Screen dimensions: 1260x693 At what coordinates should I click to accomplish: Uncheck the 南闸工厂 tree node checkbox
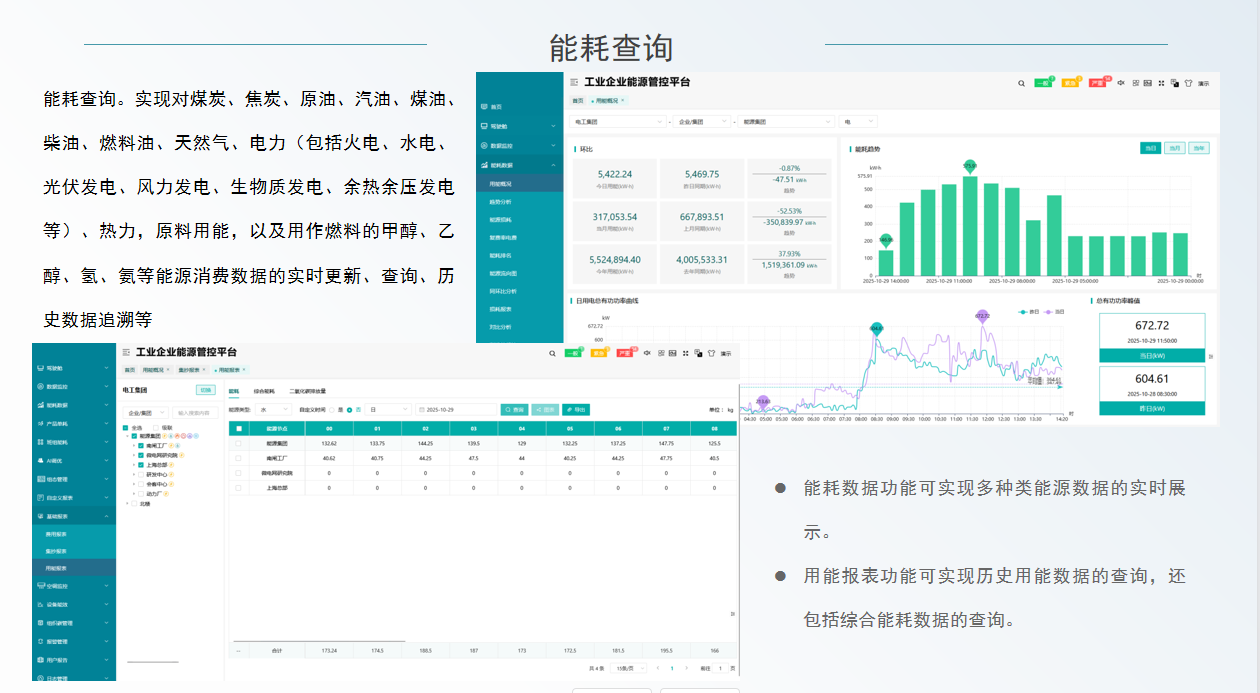tap(141, 445)
